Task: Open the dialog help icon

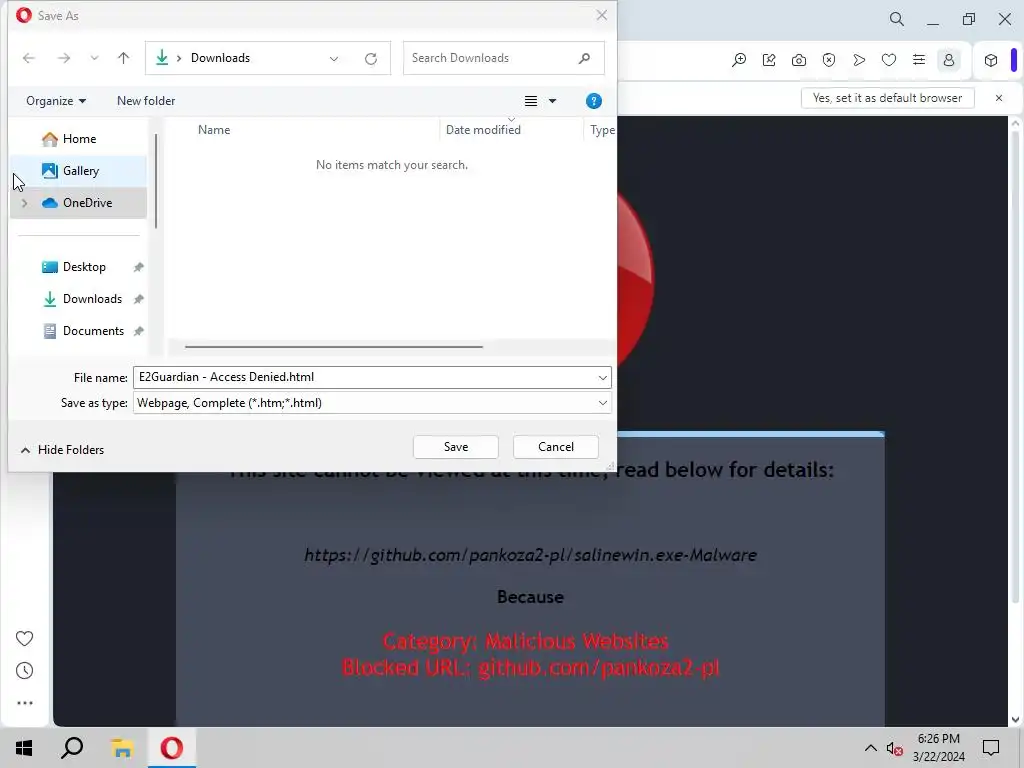Action: 593,101
